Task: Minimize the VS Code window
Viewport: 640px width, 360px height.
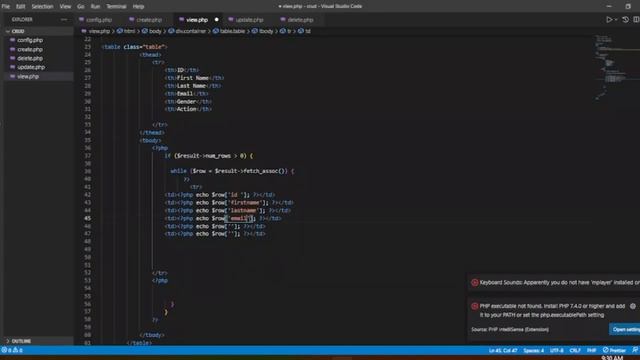Action: (x=609, y=6)
